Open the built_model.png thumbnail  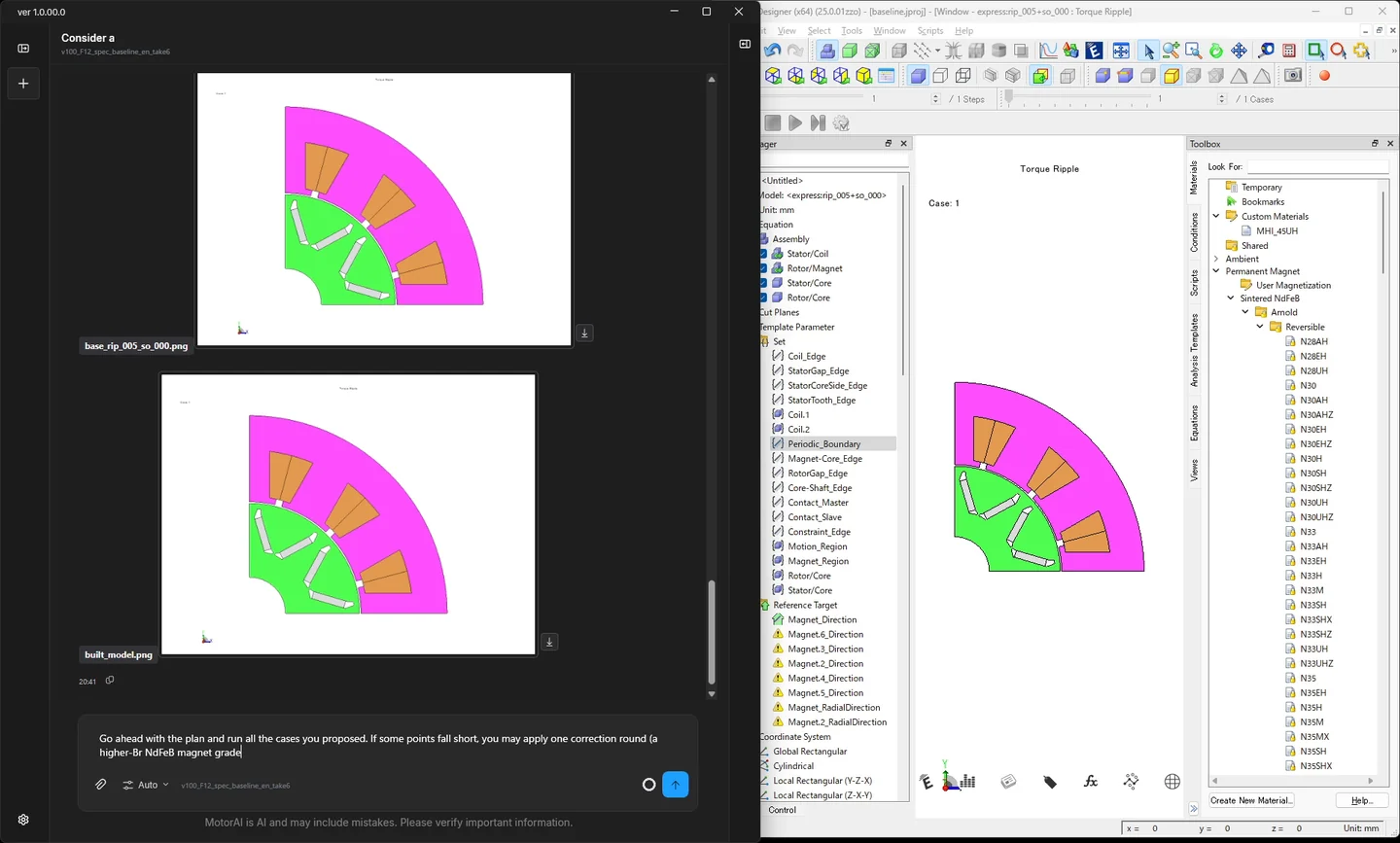[348, 514]
